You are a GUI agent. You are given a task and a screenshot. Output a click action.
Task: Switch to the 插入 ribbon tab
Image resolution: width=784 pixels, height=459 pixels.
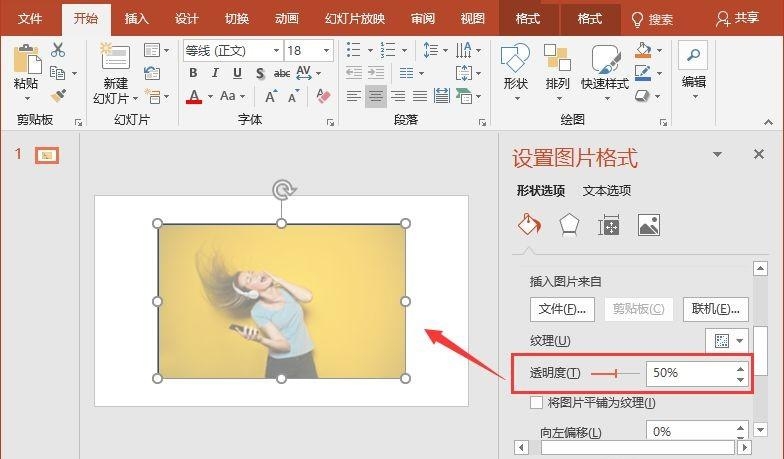tap(137, 18)
